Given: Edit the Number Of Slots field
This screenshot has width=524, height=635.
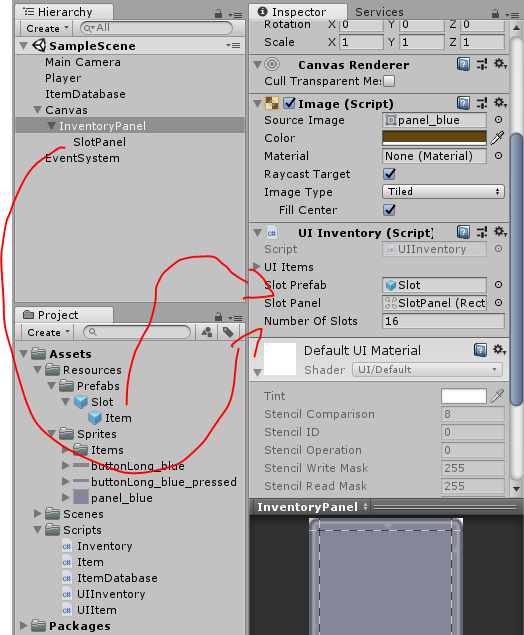Looking at the screenshot, I should tap(443, 321).
